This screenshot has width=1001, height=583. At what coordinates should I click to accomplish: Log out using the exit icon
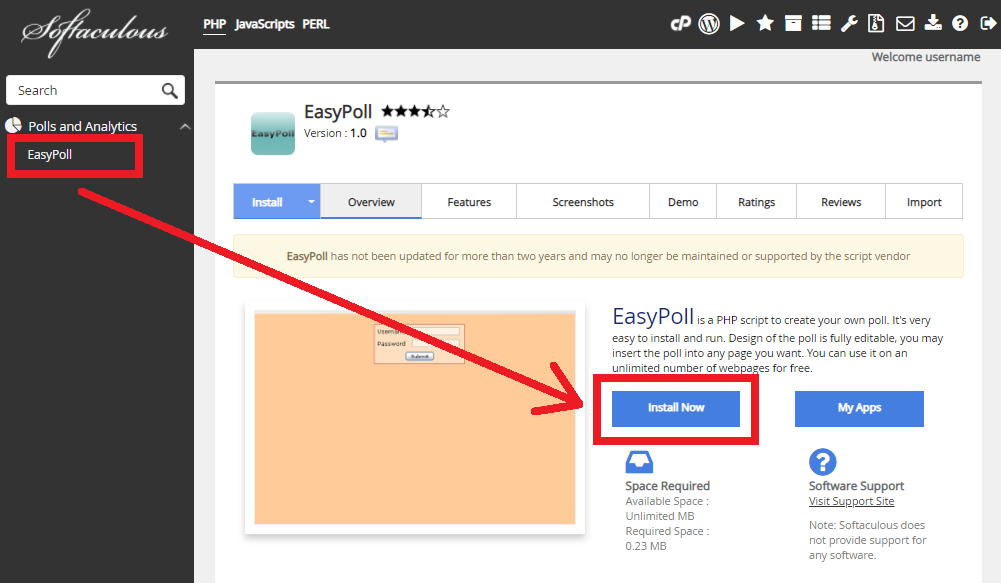(x=987, y=23)
